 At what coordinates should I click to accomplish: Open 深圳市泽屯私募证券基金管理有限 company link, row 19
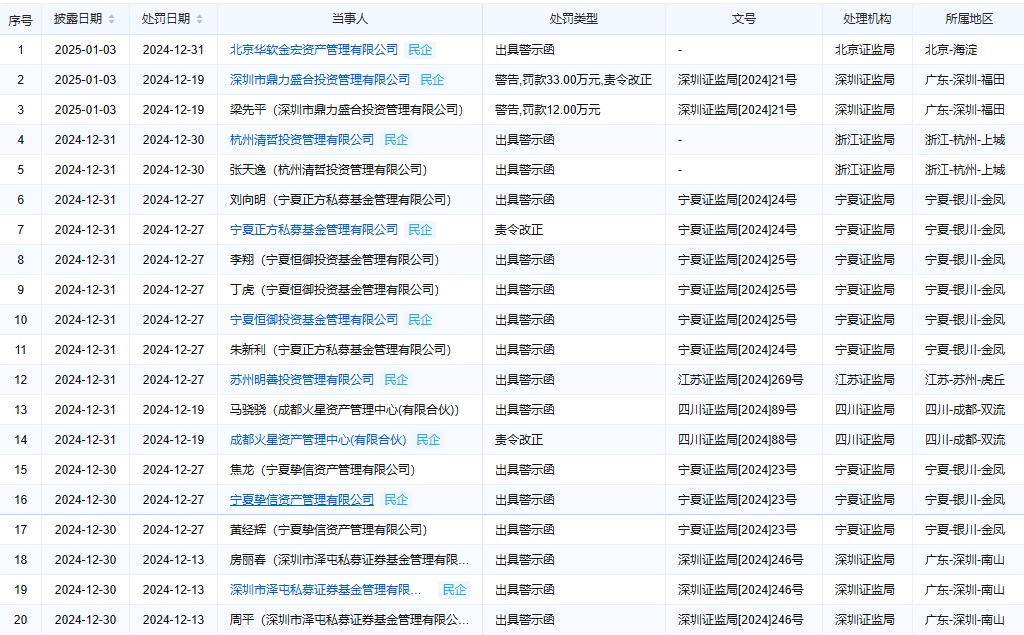325,590
